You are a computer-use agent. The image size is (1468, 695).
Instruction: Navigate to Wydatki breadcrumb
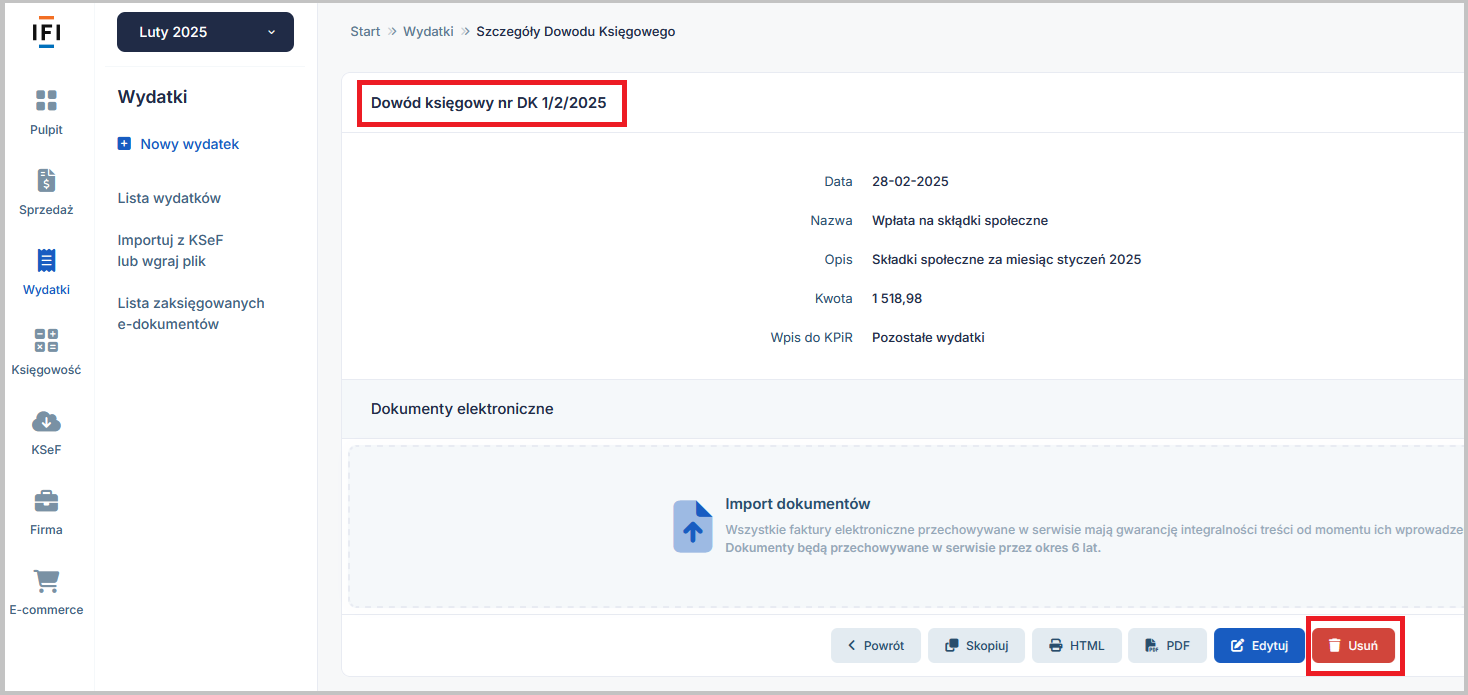click(x=428, y=32)
